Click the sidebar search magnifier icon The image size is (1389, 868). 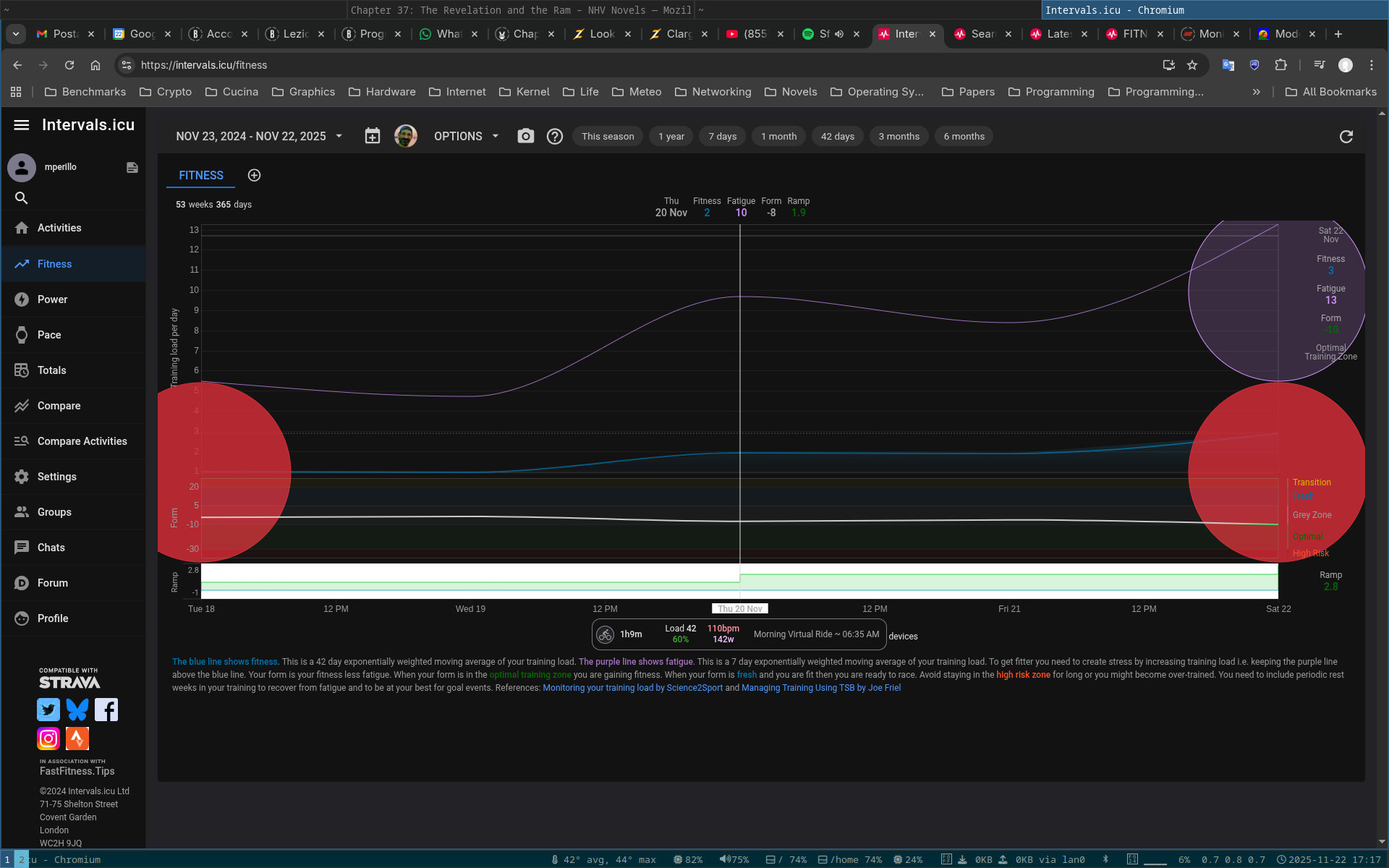coord(22,197)
